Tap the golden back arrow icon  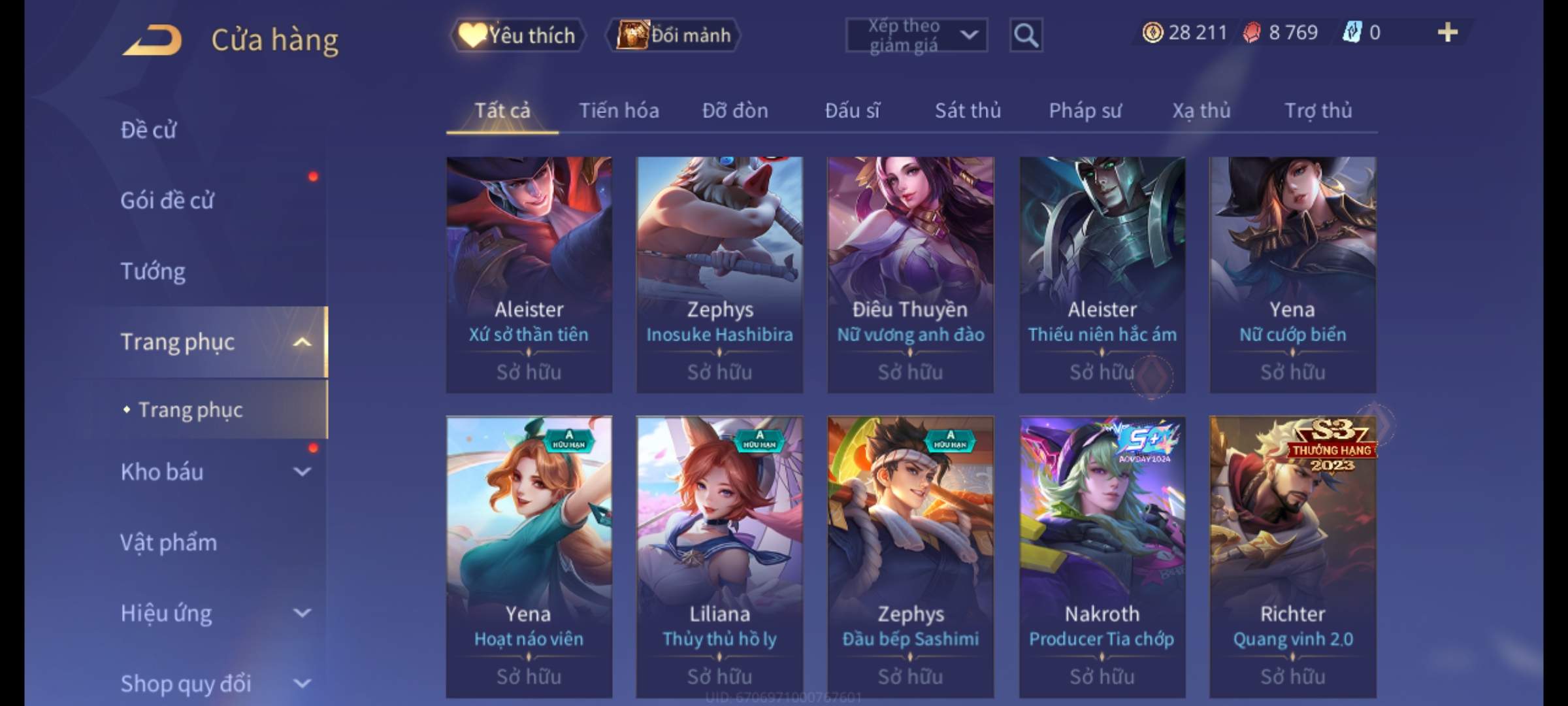tap(152, 41)
